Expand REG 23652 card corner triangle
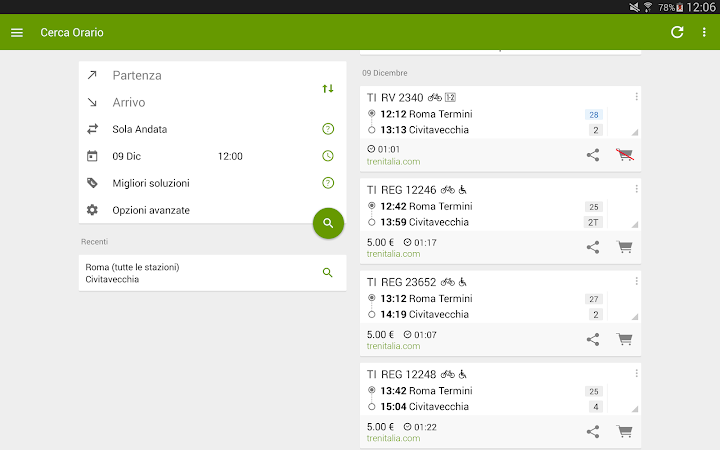 tap(635, 317)
